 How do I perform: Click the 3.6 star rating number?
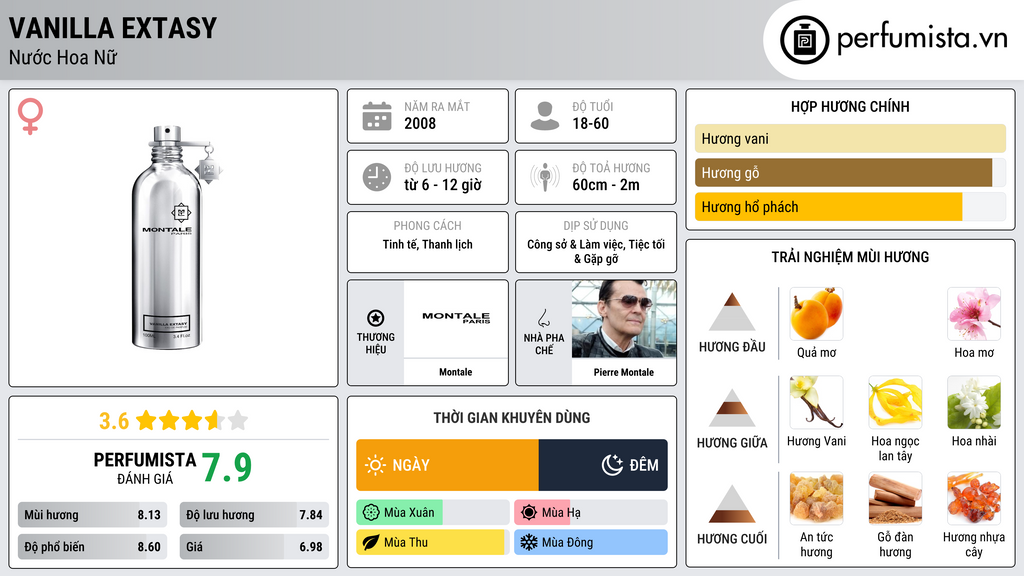tap(114, 421)
